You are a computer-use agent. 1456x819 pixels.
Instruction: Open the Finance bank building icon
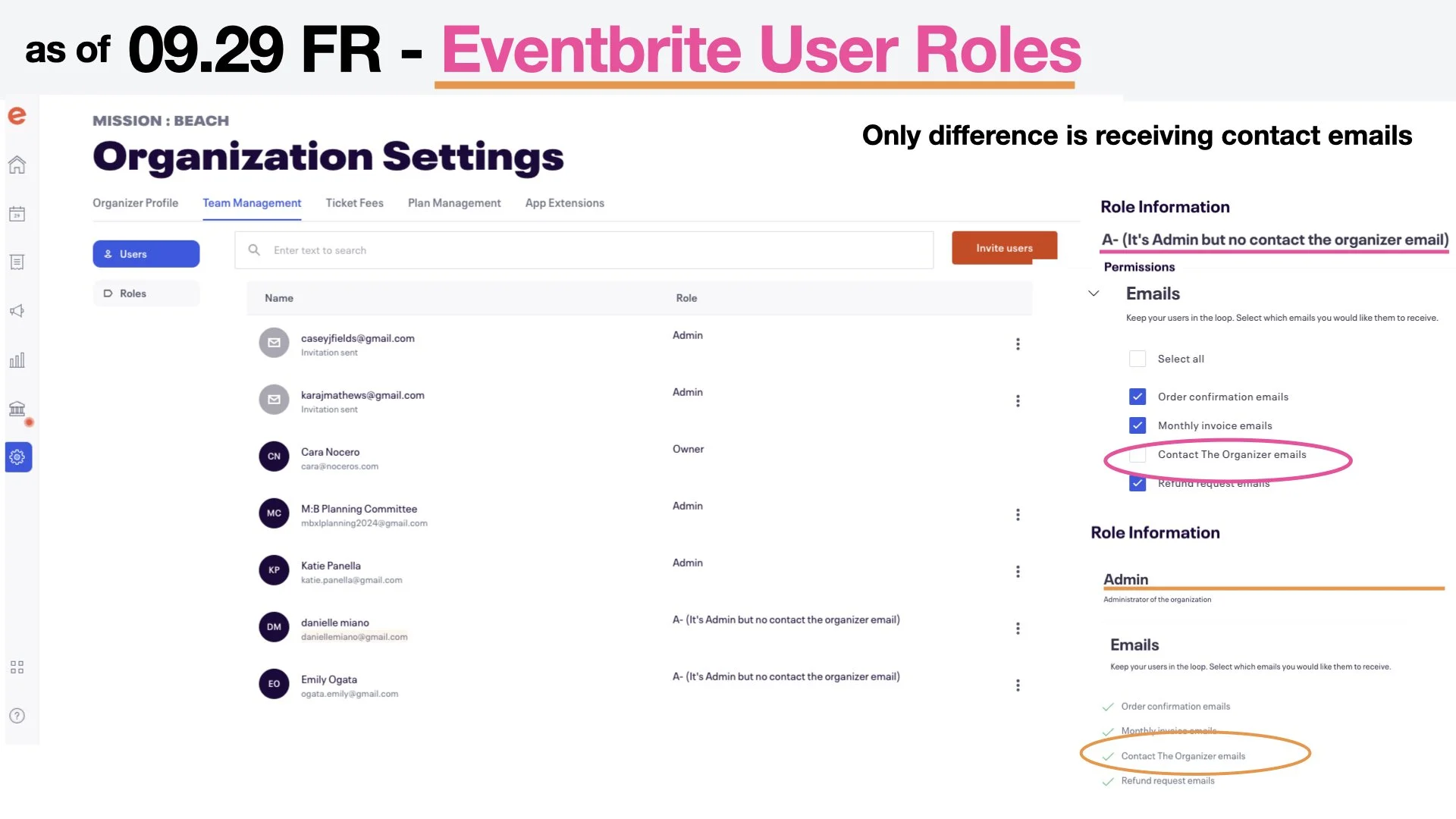click(17, 409)
